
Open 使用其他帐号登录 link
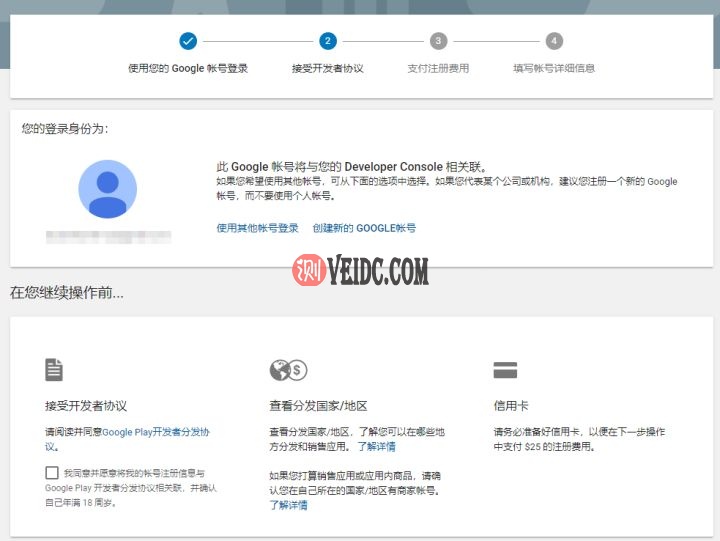(257, 228)
